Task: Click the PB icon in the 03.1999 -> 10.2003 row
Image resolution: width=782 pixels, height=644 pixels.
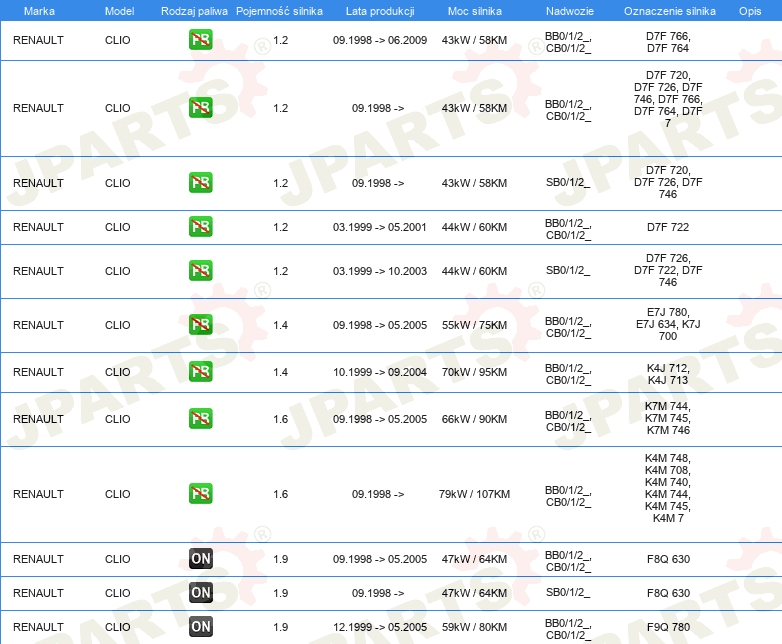Action: point(200,271)
